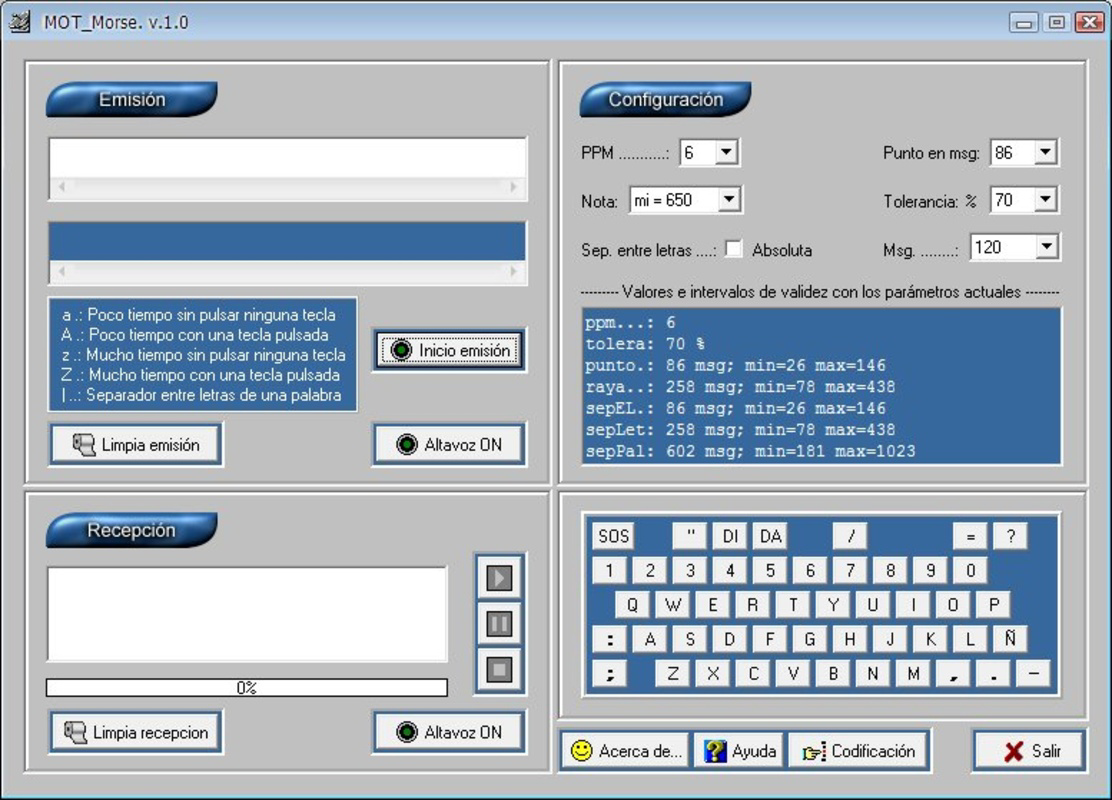
Task: Click the E letter key
Action: point(713,605)
